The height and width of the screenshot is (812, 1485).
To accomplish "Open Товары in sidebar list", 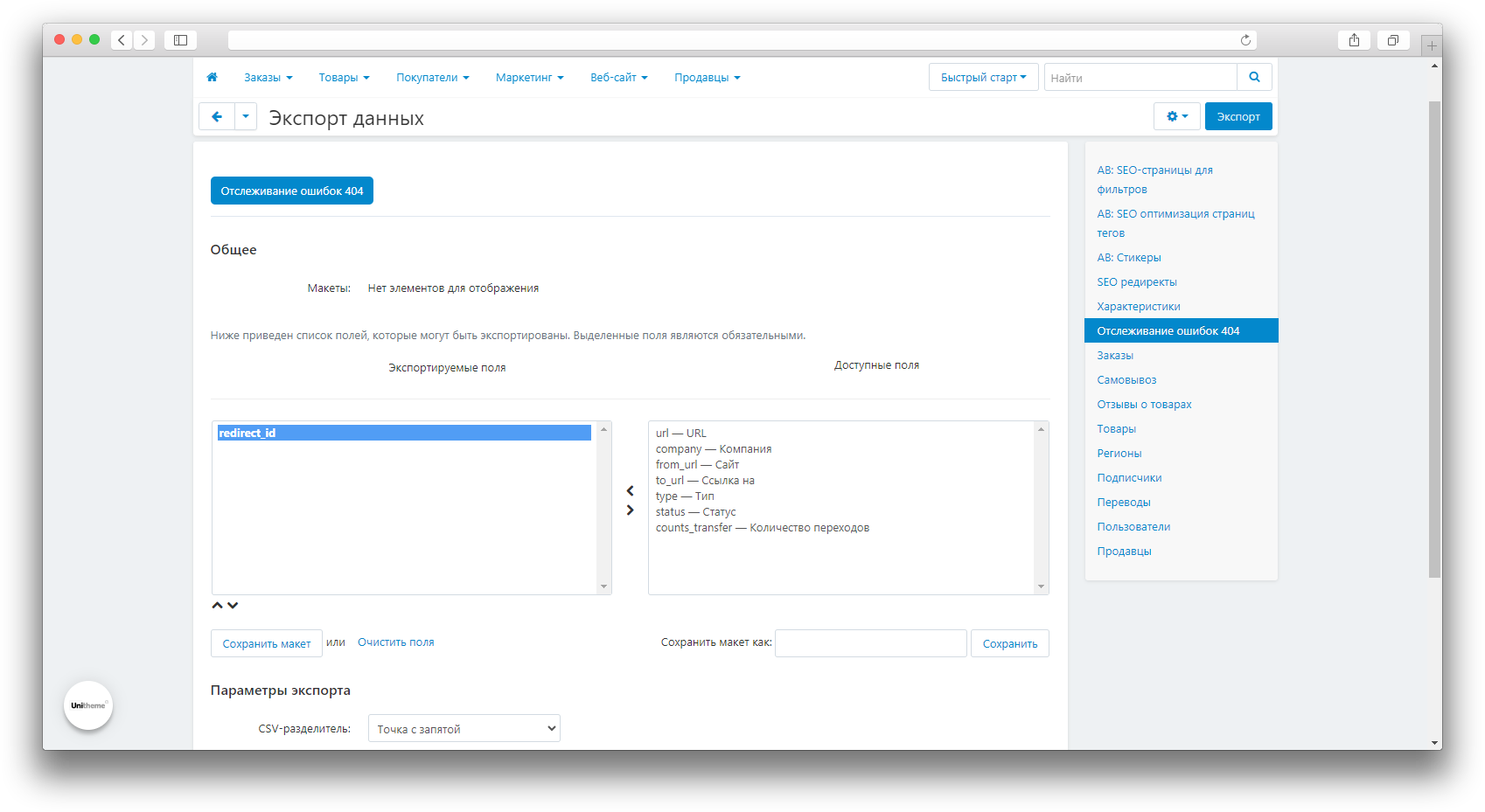I will [x=1117, y=428].
